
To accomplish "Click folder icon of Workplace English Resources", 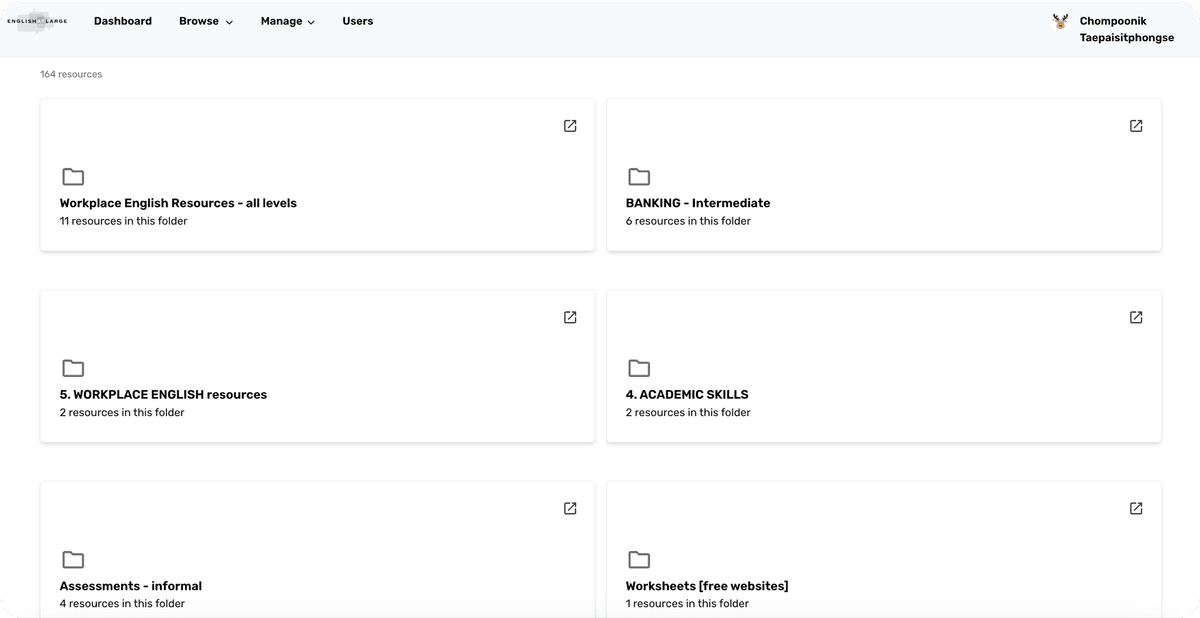I will pyautogui.click(x=73, y=177).
